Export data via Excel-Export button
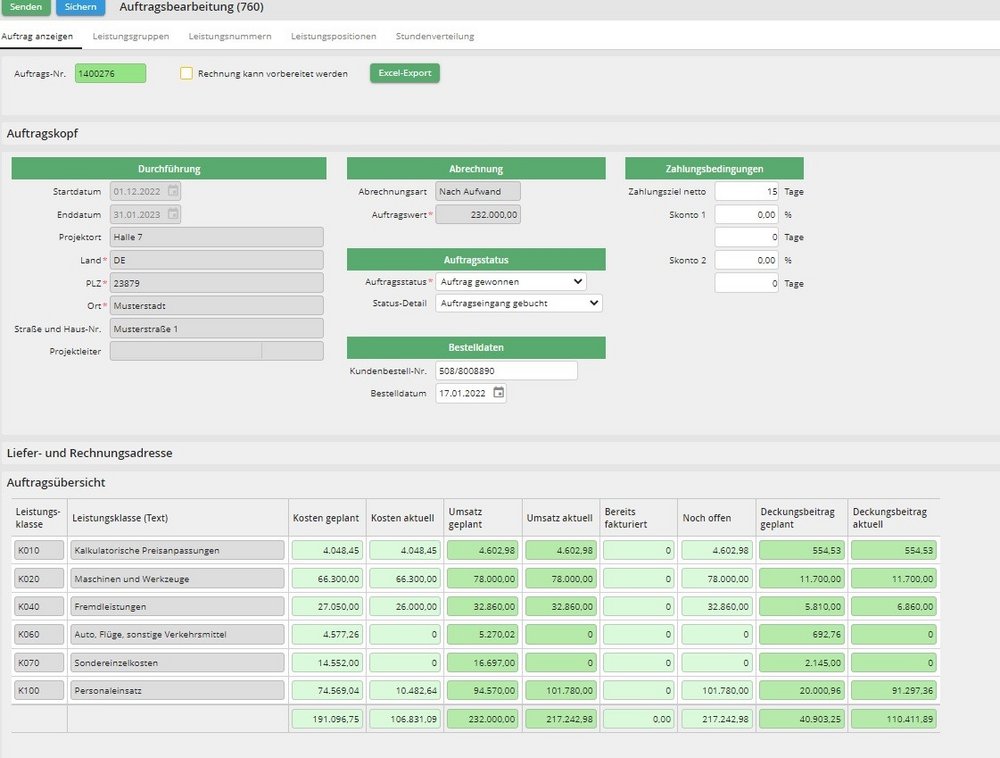The width and height of the screenshot is (1000, 758). click(x=405, y=73)
